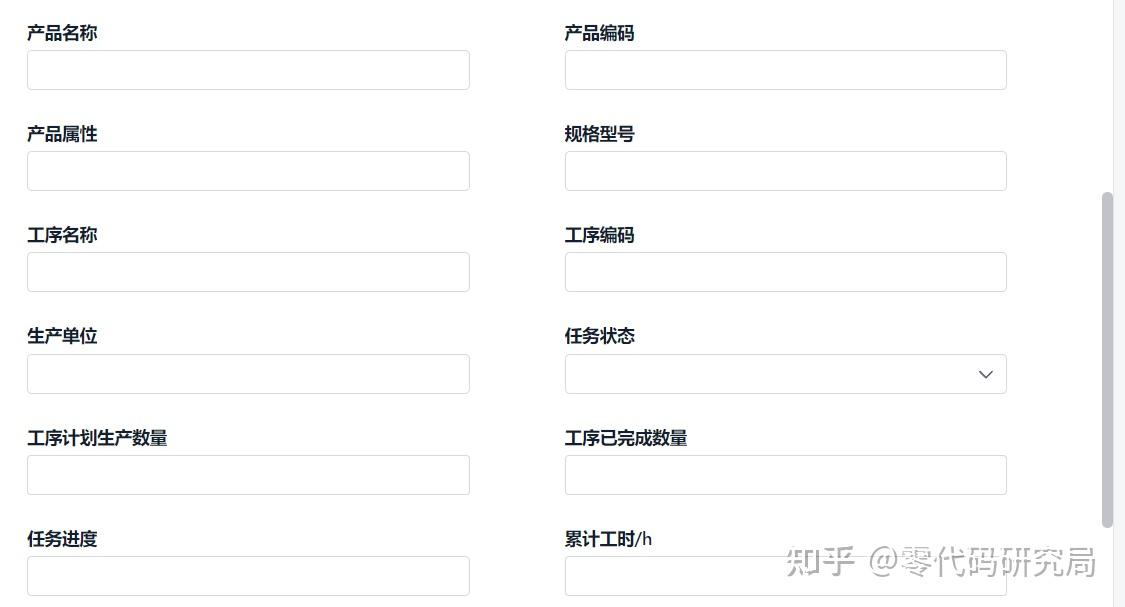This screenshot has height=607, width=1125.
Task: Select the 任务进度 input field
Action: [248, 576]
